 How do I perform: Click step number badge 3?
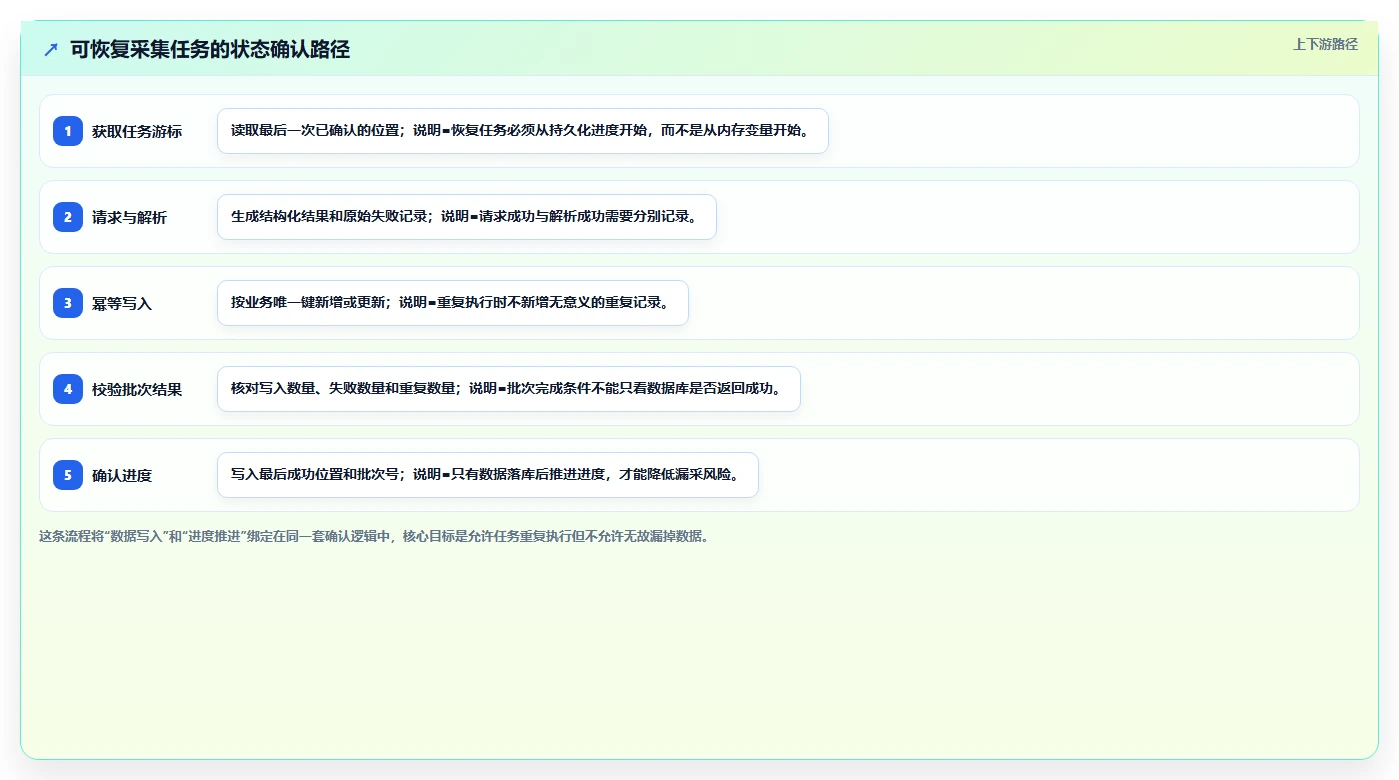(68, 302)
